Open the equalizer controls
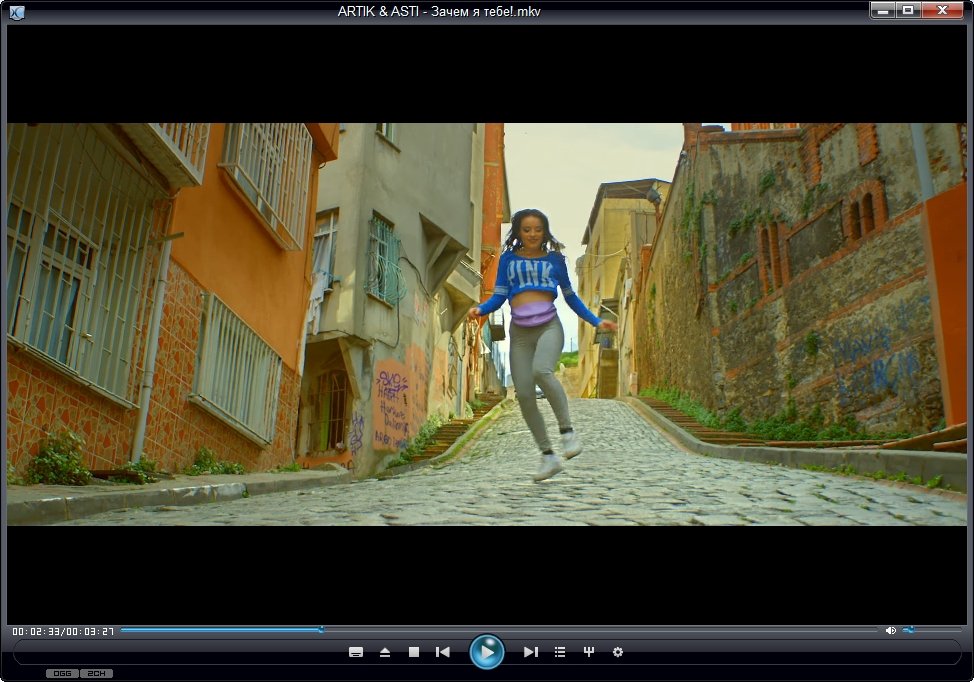This screenshot has width=974, height=682. (589, 652)
